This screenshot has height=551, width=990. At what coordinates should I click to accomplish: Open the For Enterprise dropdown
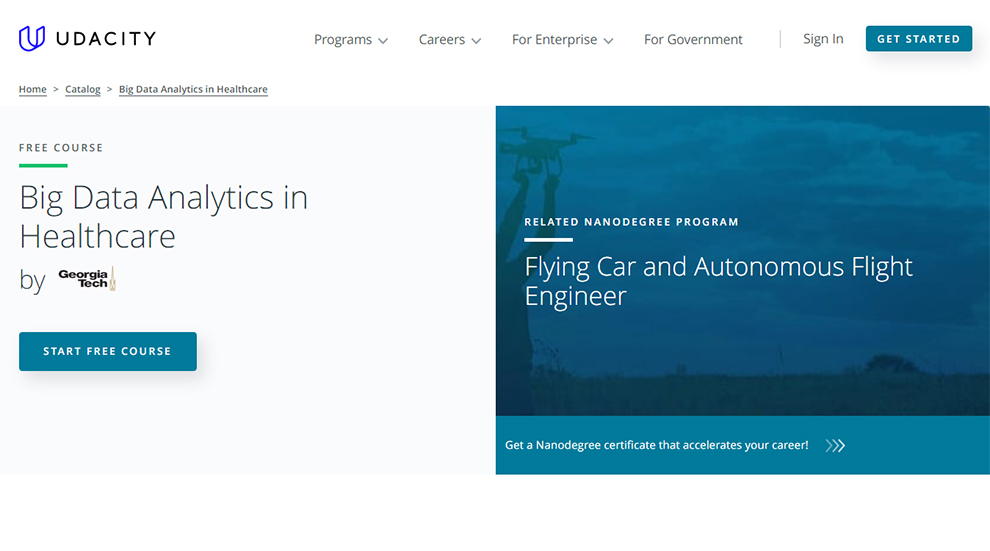562,40
